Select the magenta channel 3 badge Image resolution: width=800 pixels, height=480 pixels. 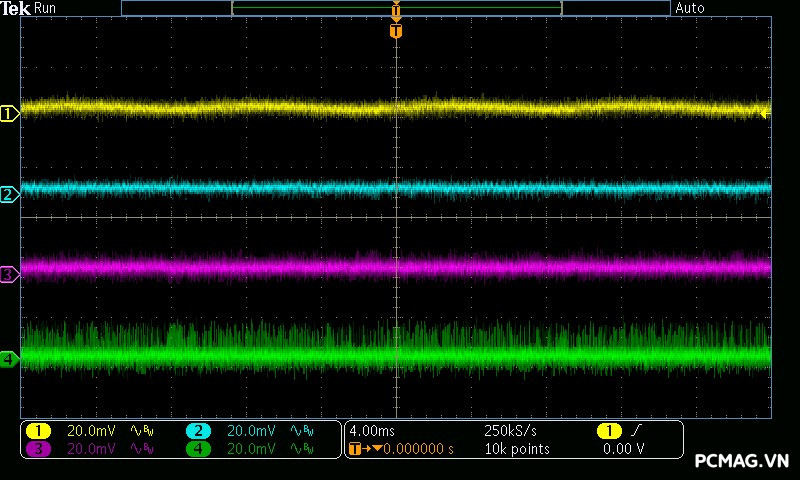click(38, 449)
